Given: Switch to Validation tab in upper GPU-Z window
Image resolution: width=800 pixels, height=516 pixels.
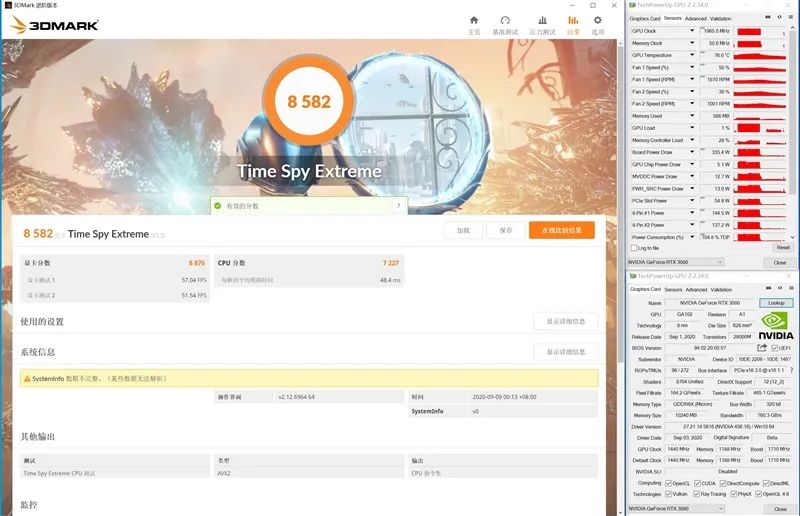Looking at the screenshot, I should [720, 18].
